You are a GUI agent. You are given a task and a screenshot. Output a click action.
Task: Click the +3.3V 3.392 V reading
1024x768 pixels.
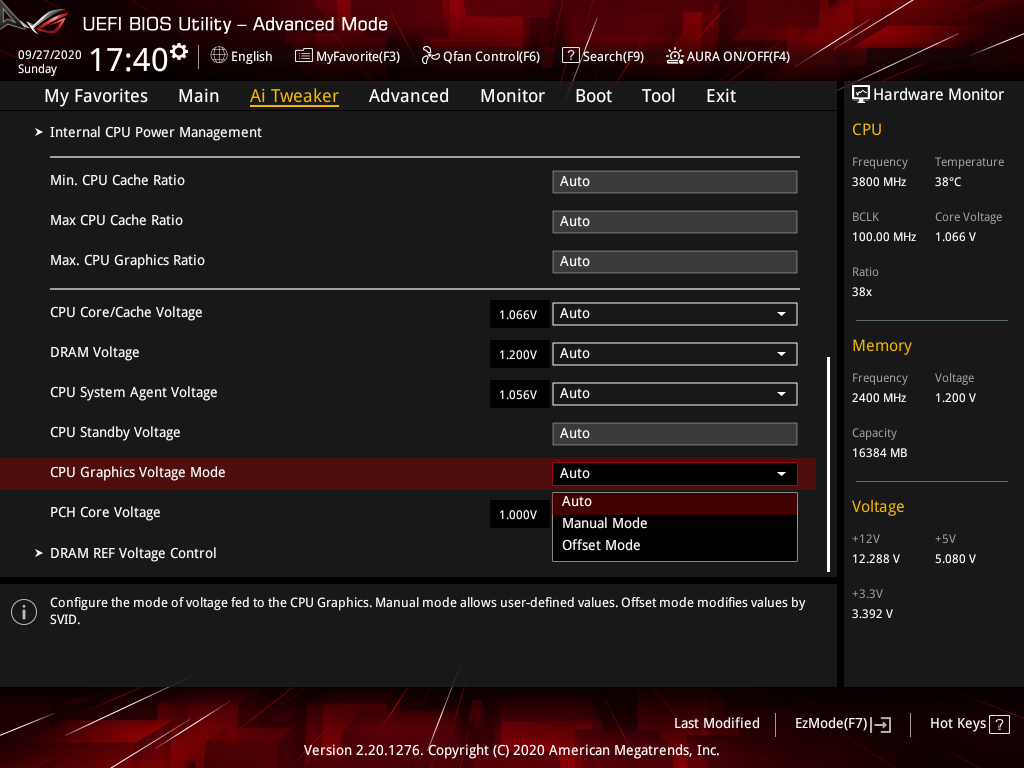872,613
